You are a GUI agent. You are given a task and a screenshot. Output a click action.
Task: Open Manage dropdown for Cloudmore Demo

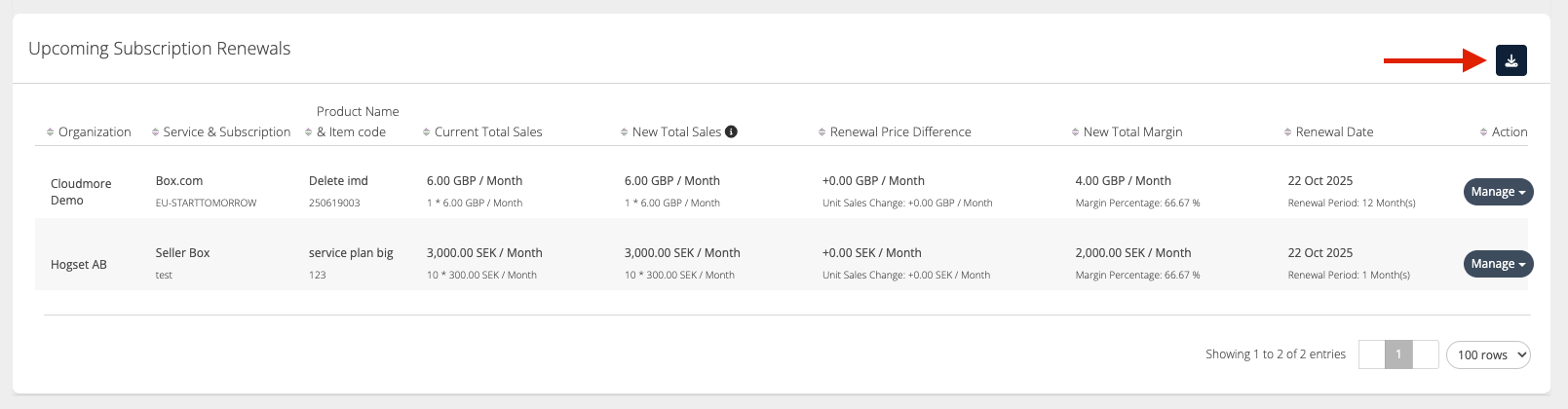pos(1498,192)
